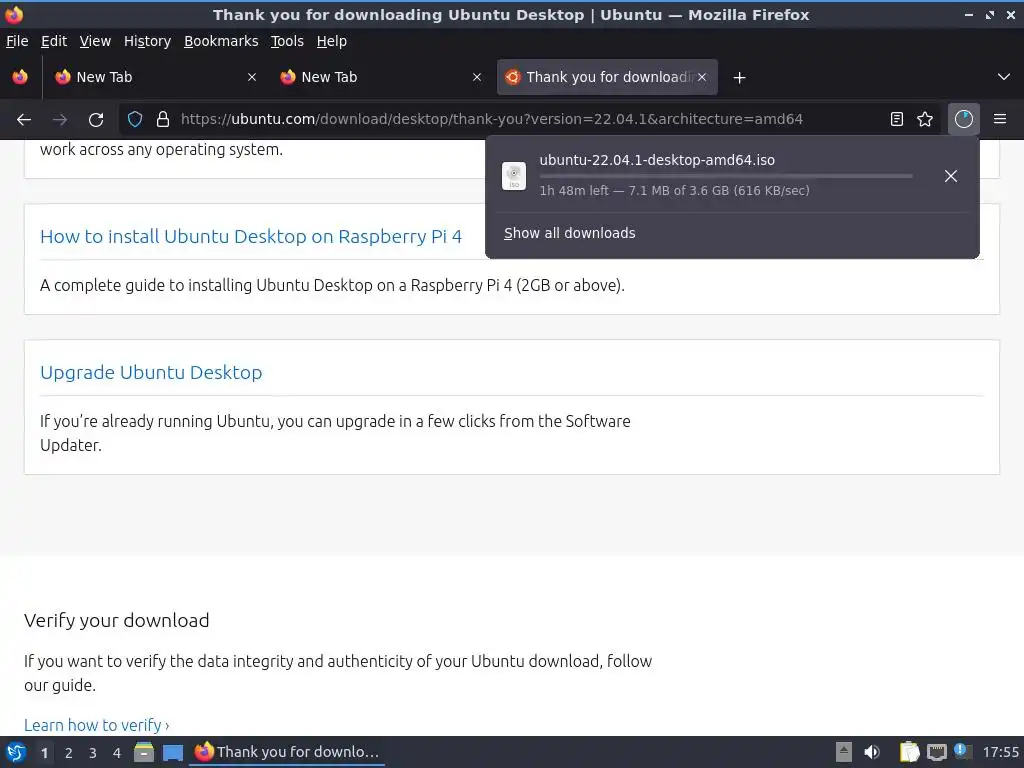The height and width of the screenshot is (768, 1024).
Task: Switch to workspace 1
Action: point(44,753)
